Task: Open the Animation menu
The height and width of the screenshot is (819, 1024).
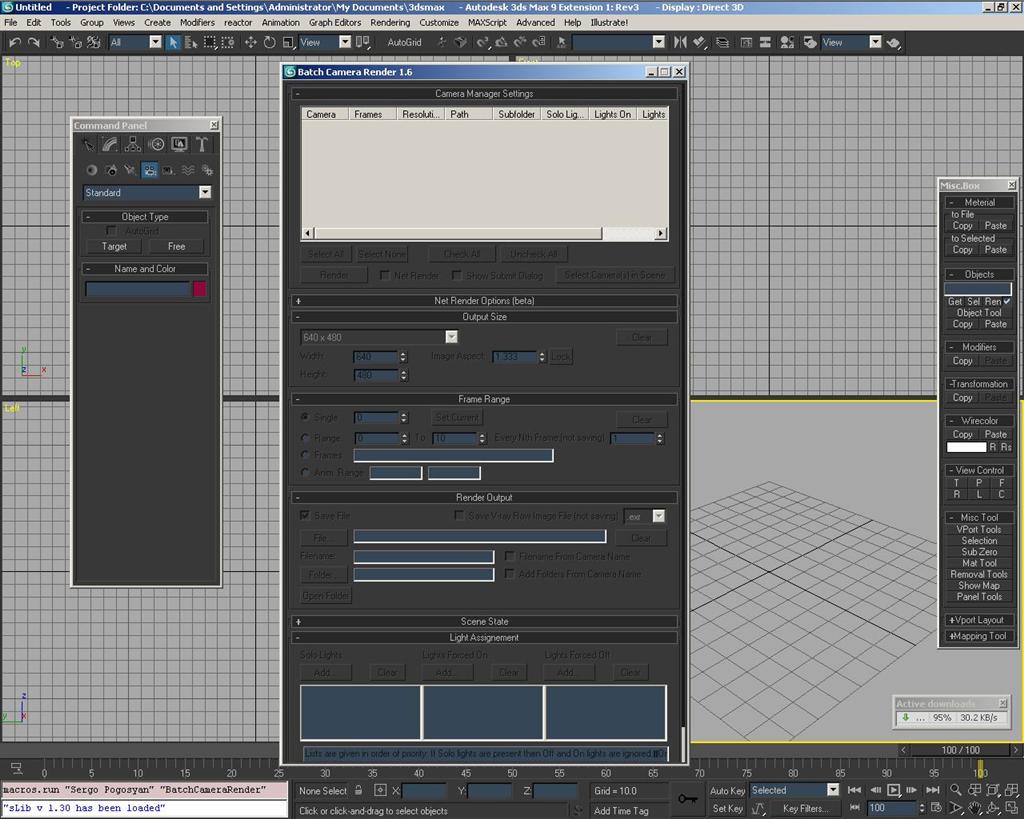Action: 280,22
